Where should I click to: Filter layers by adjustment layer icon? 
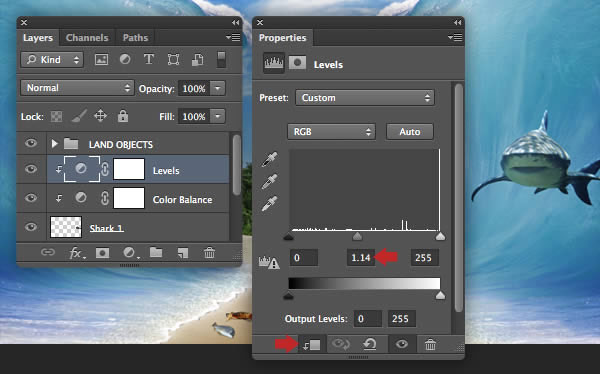125,59
